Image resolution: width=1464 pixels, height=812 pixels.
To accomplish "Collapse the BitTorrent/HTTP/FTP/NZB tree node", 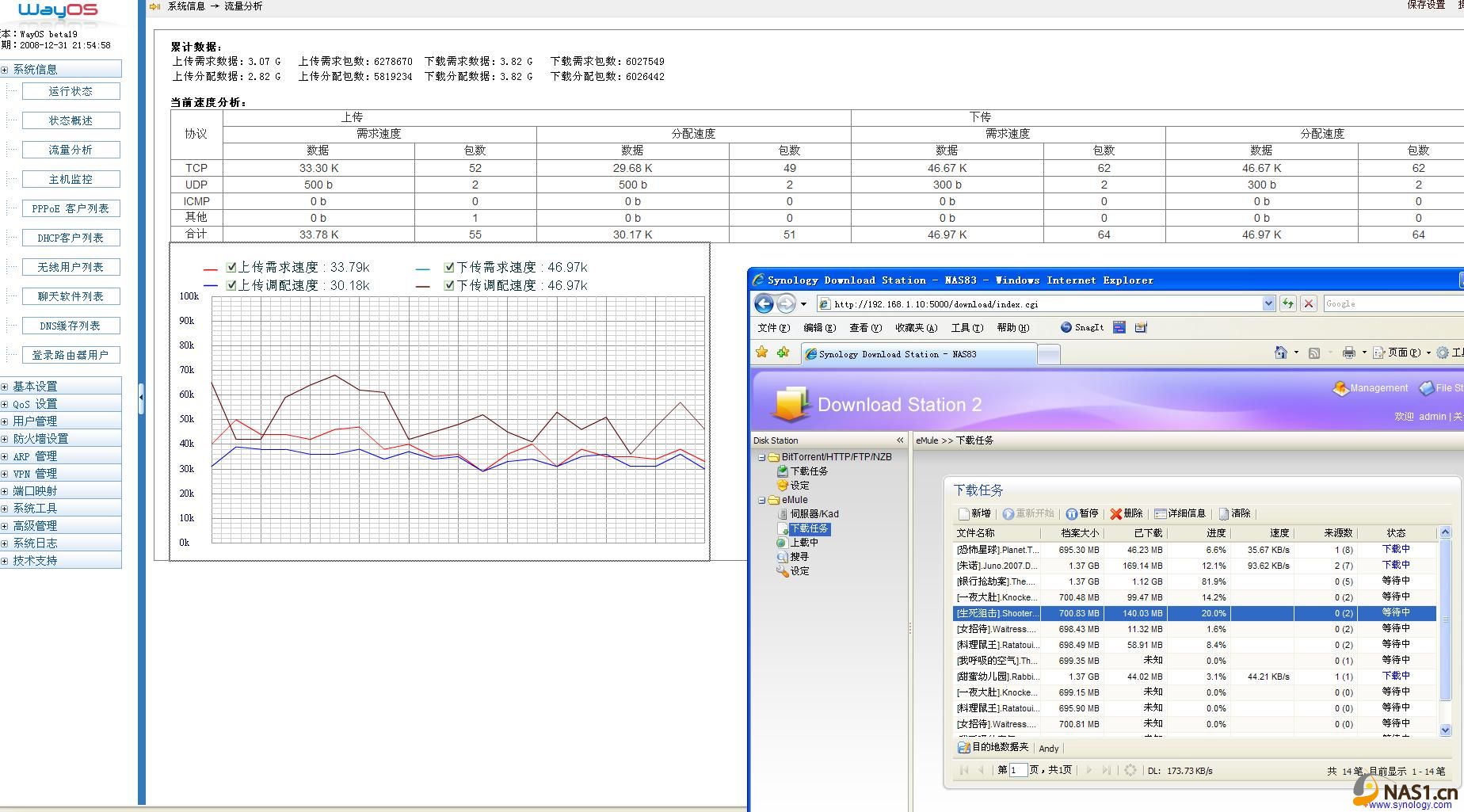I will pyautogui.click(x=761, y=457).
